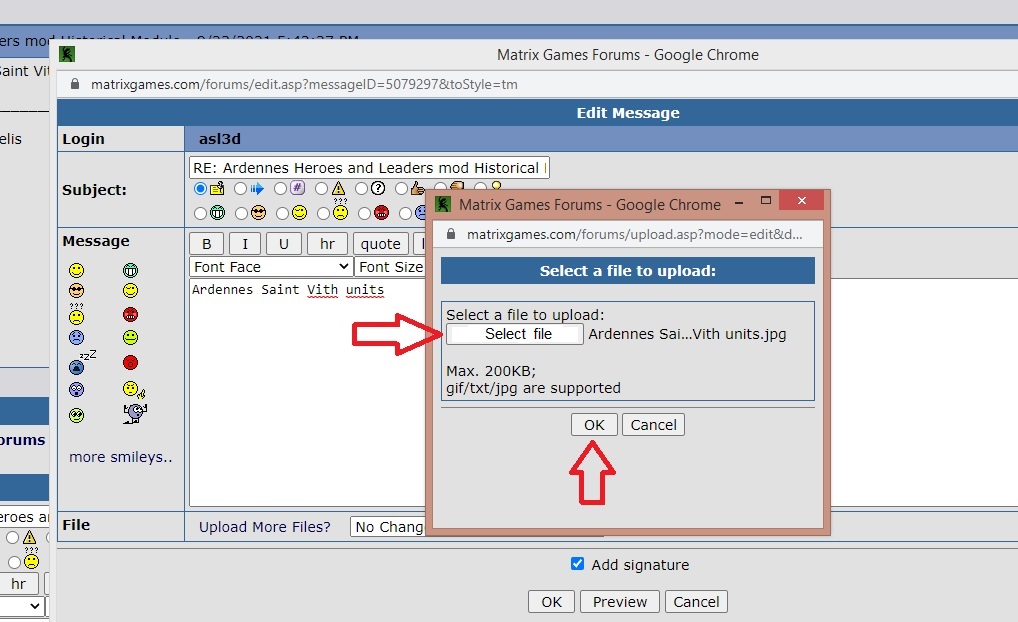Click the Edit Message header

coord(628,113)
